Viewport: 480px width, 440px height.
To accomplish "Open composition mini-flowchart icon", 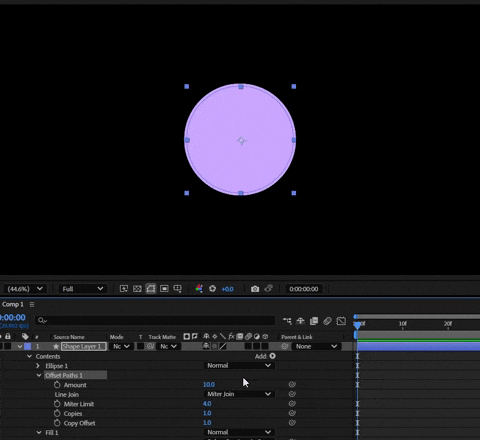I will point(287,321).
